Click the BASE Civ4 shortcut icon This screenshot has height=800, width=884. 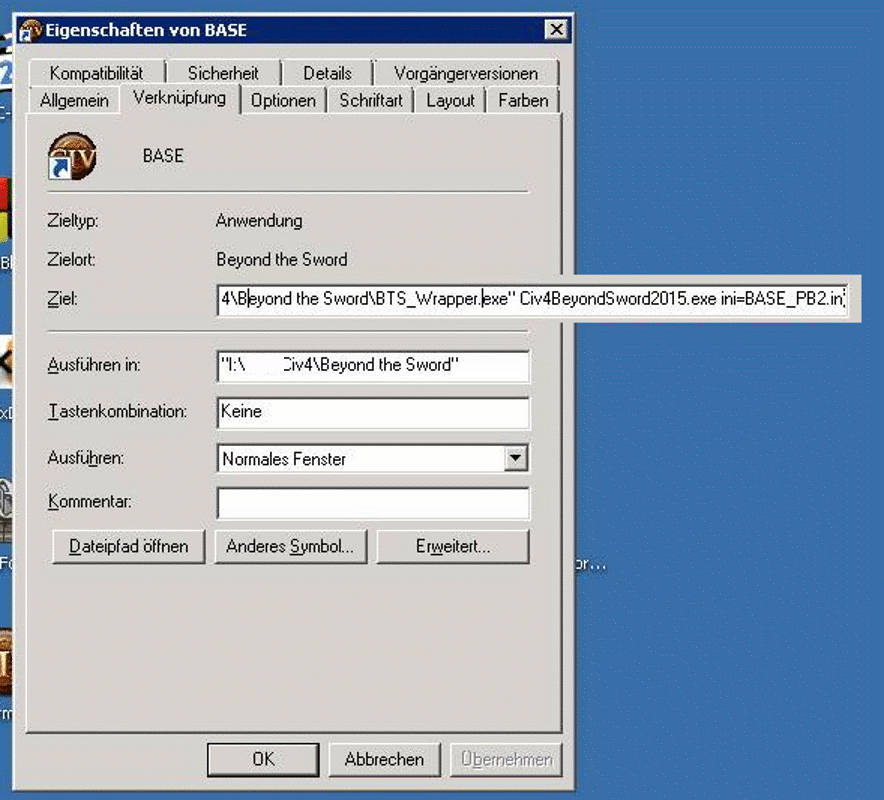click(72, 156)
